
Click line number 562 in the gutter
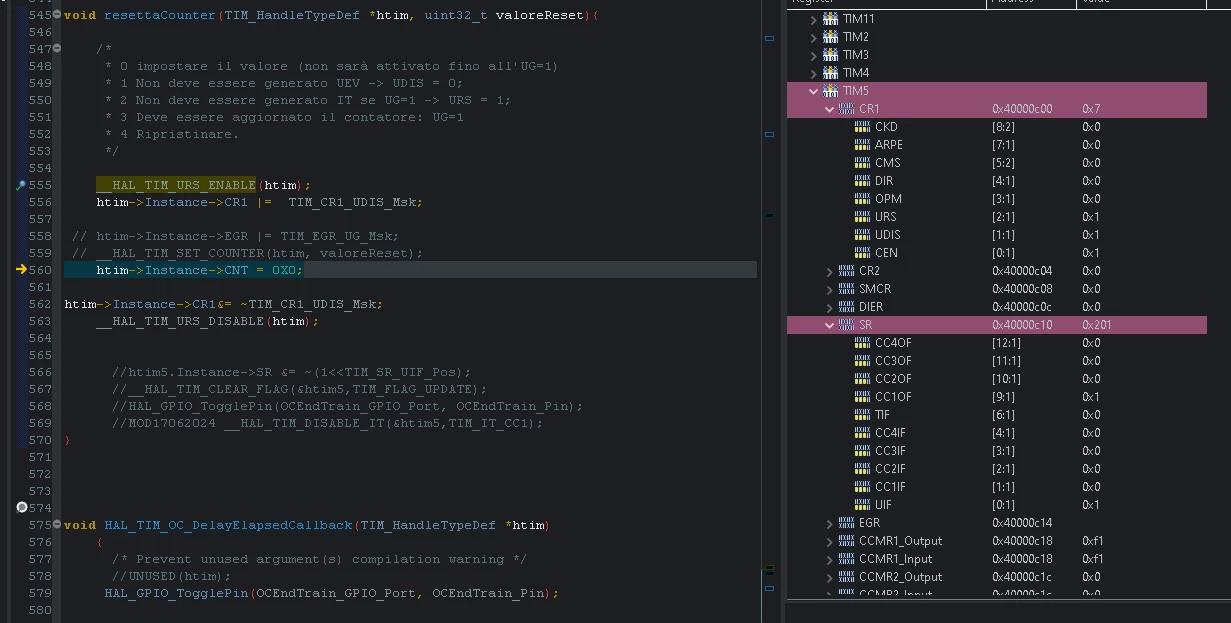(x=40, y=304)
